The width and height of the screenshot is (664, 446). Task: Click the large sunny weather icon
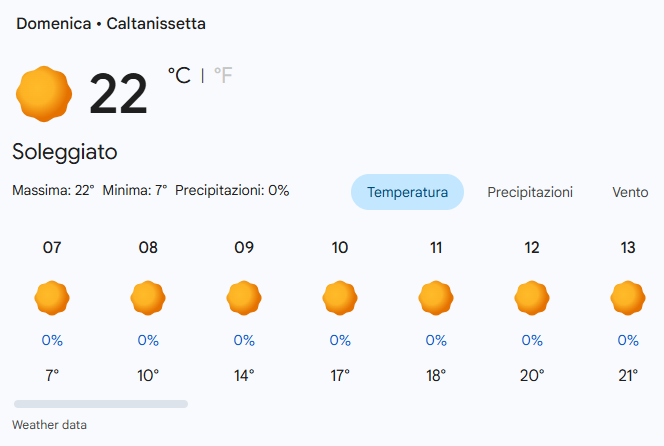(x=44, y=93)
